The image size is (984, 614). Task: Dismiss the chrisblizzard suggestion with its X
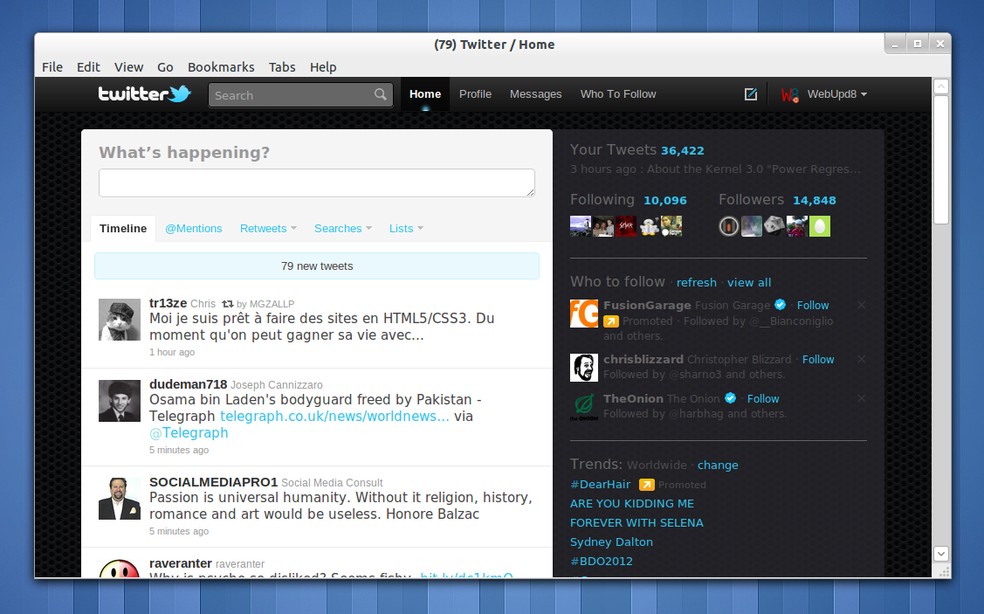tap(862, 359)
